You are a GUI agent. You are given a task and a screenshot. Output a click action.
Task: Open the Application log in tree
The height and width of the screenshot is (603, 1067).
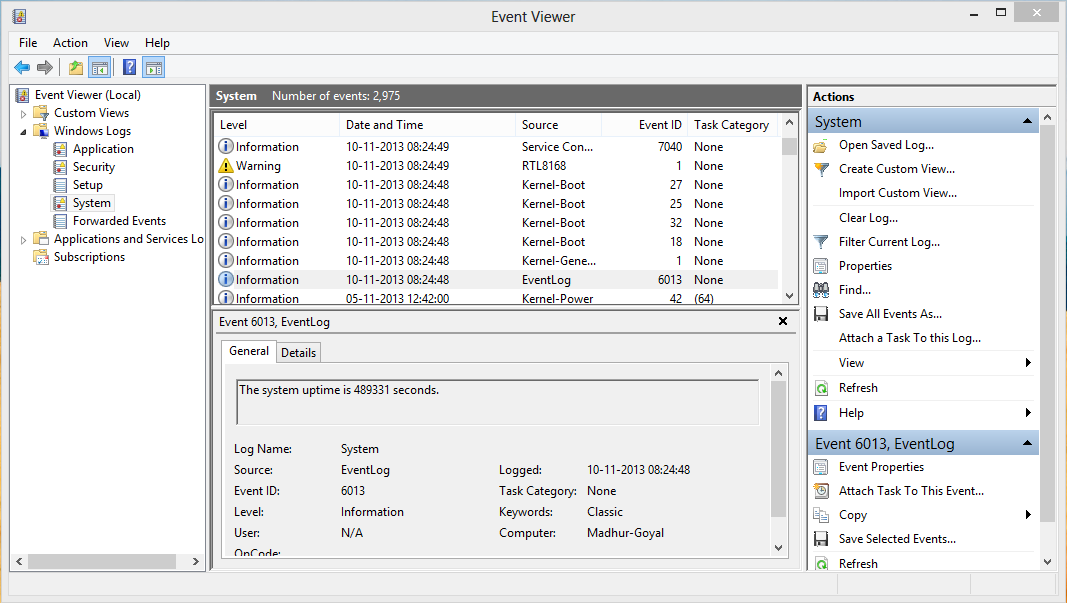(103, 149)
